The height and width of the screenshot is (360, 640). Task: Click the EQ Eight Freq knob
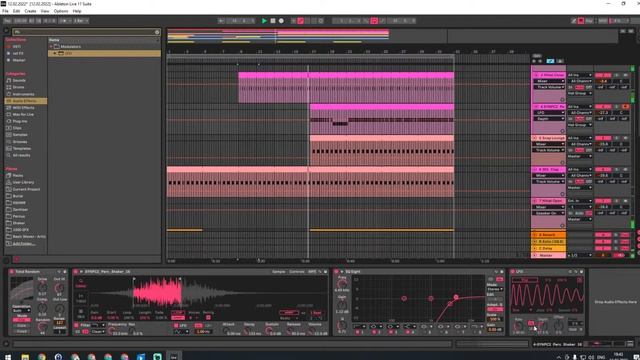click(x=342, y=284)
